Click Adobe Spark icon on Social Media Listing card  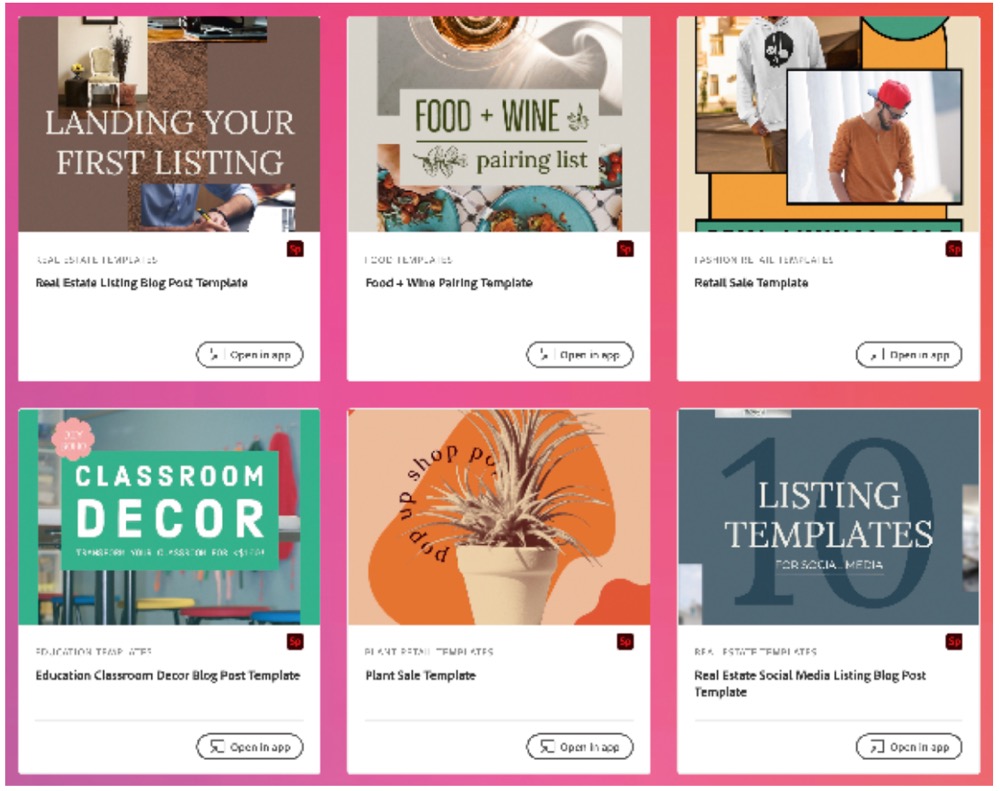click(x=954, y=641)
